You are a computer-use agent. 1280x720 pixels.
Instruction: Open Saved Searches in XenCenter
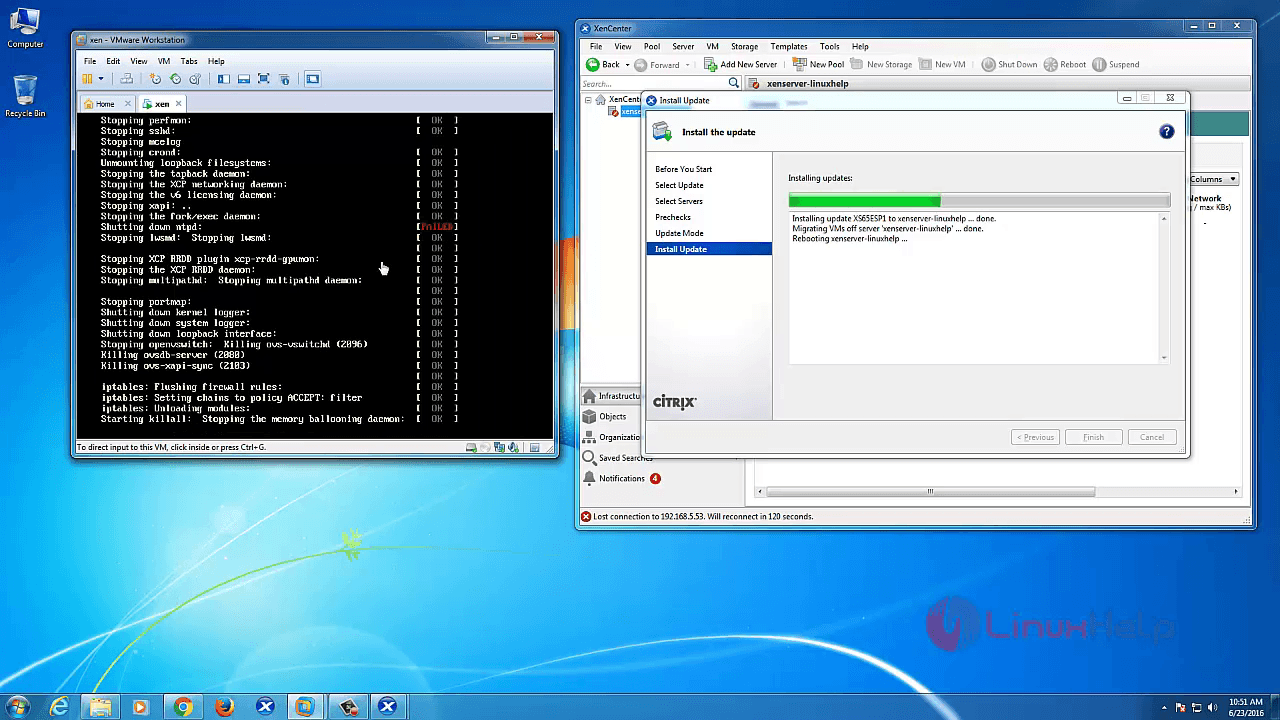pos(616,458)
